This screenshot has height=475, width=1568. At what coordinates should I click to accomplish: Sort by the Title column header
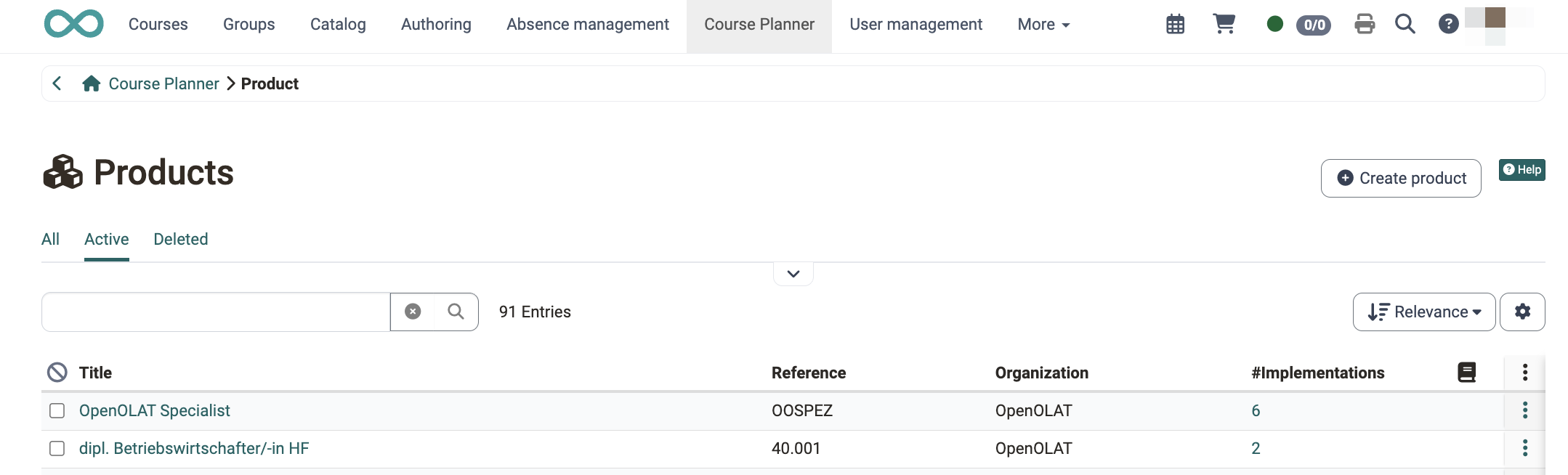(95, 373)
